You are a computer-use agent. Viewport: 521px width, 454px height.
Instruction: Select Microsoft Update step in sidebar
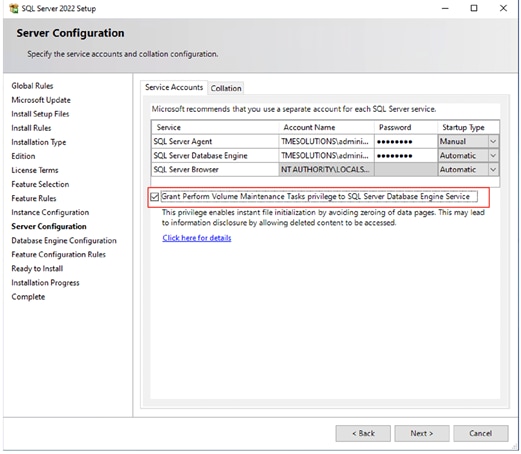[41, 100]
